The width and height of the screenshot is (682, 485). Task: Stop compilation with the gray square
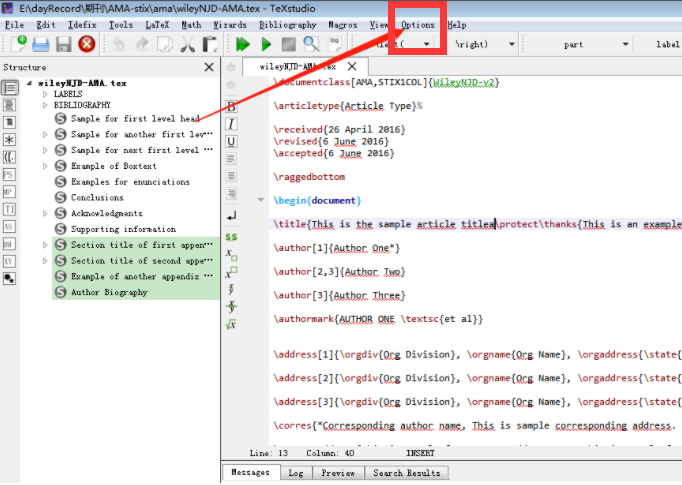[x=288, y=44]
